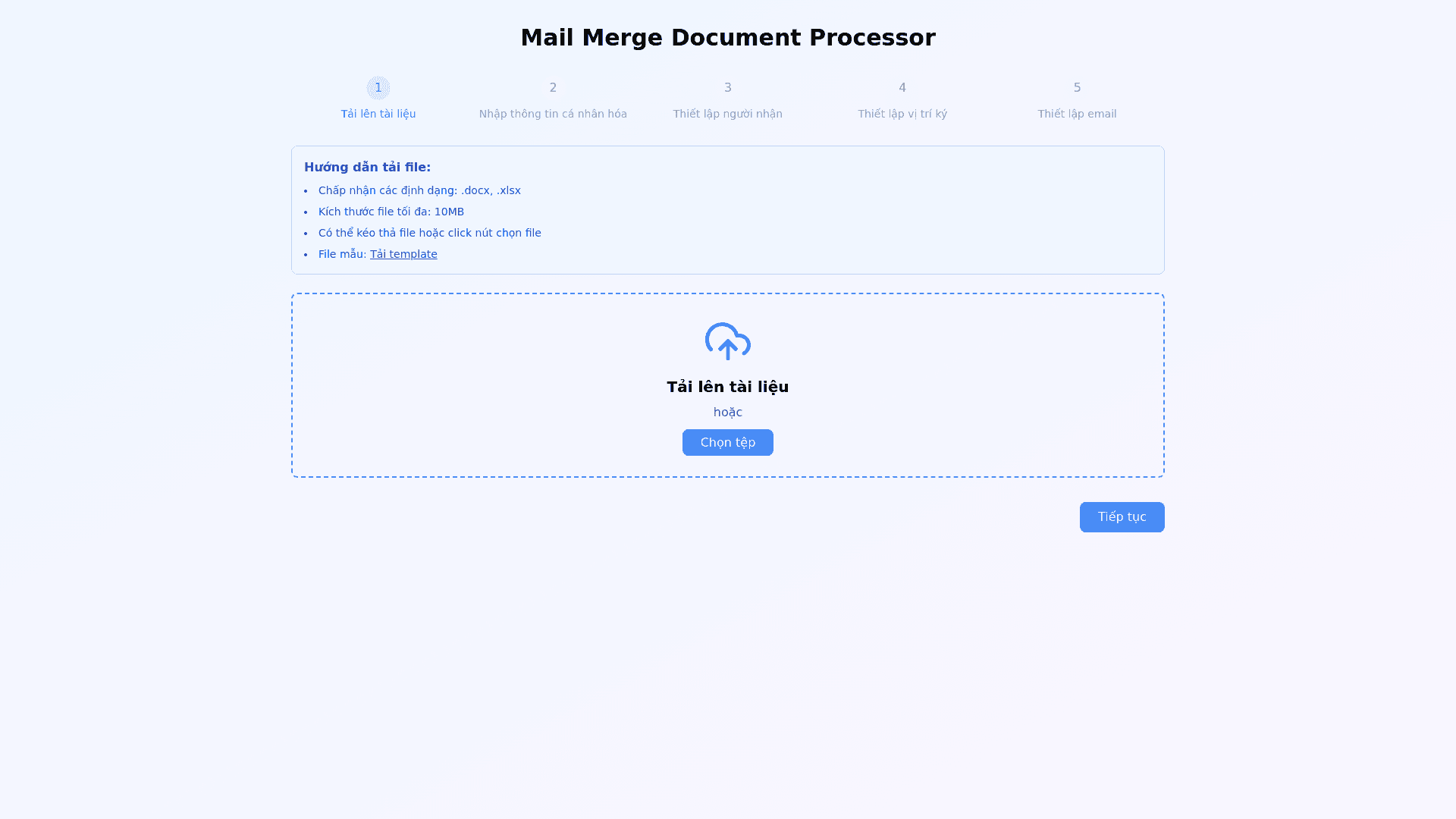Click the Tiếp tục button
This screenshot has height=819, width=1456.
point(1122,517)
